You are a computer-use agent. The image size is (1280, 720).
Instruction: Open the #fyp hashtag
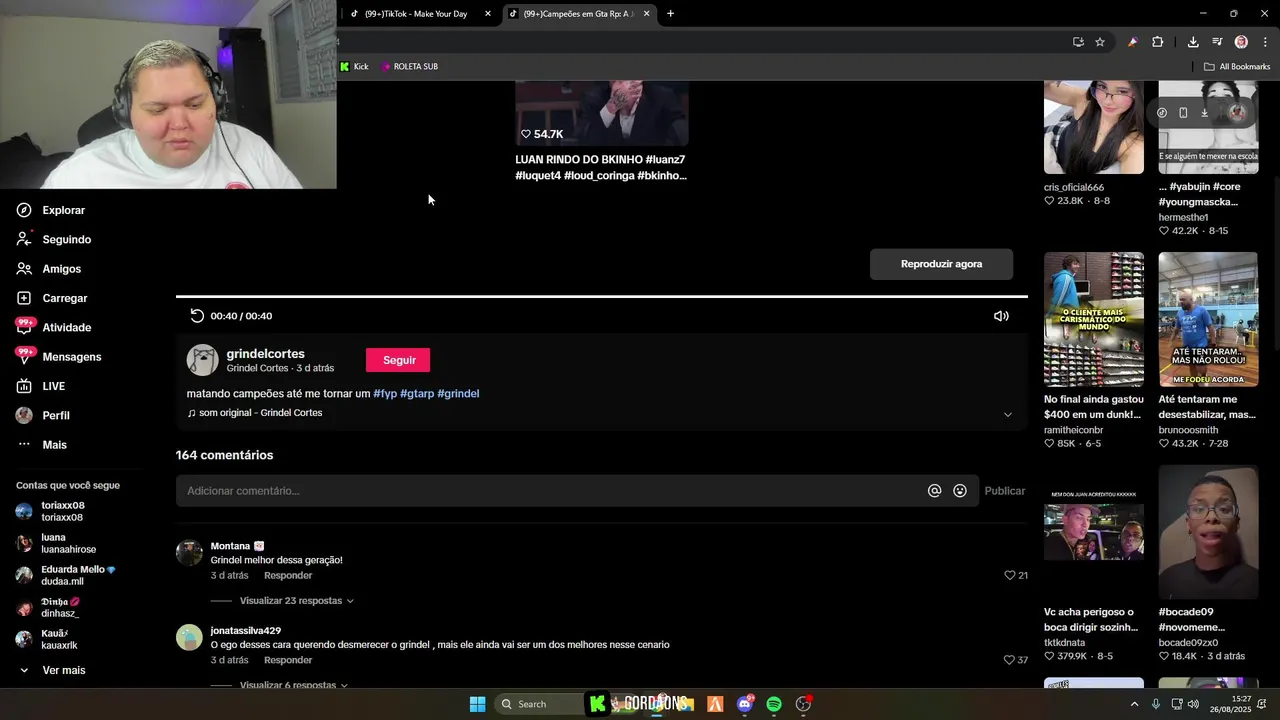(385, 394)
